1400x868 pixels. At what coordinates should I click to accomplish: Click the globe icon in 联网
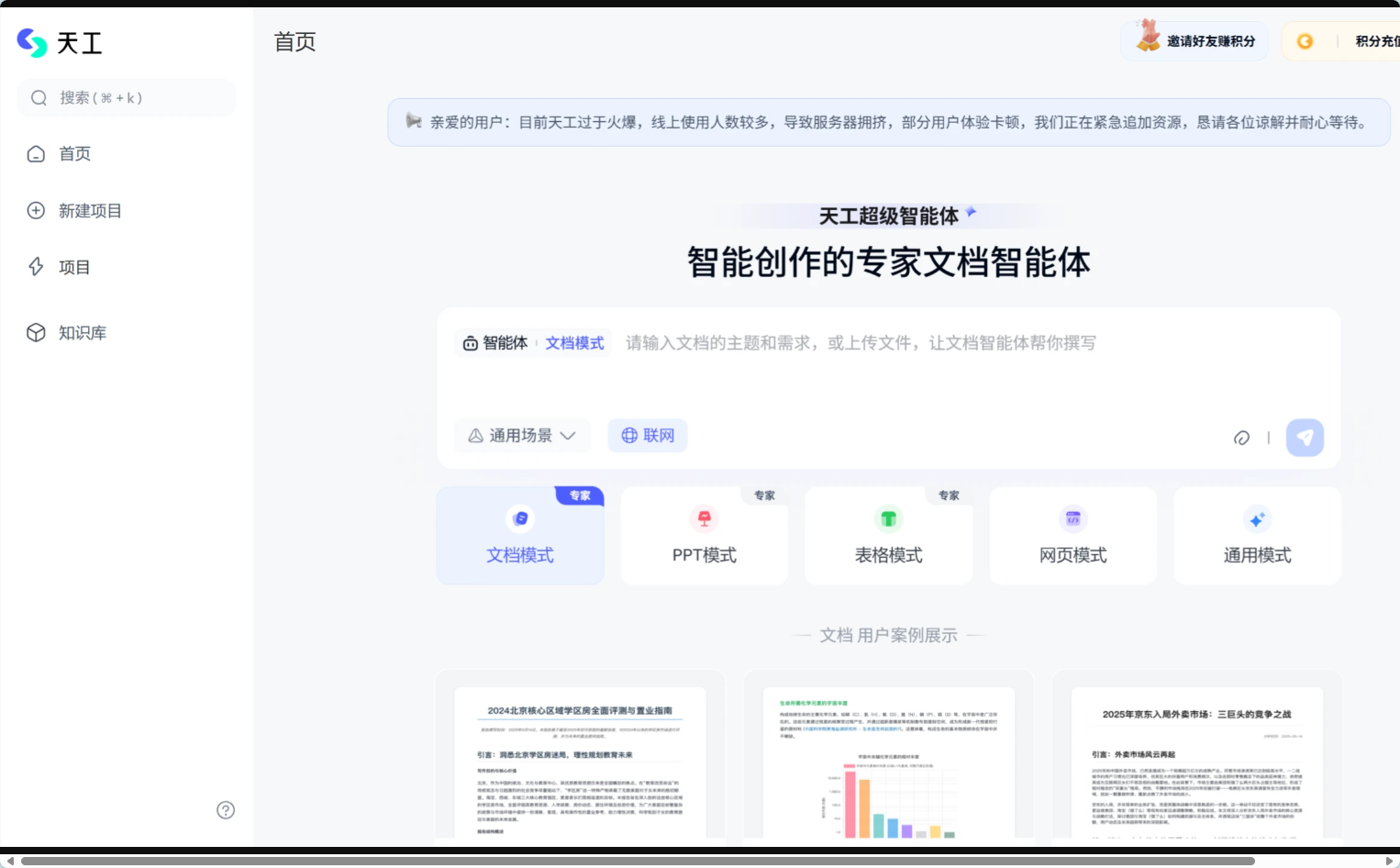click(x=629, y=436)
